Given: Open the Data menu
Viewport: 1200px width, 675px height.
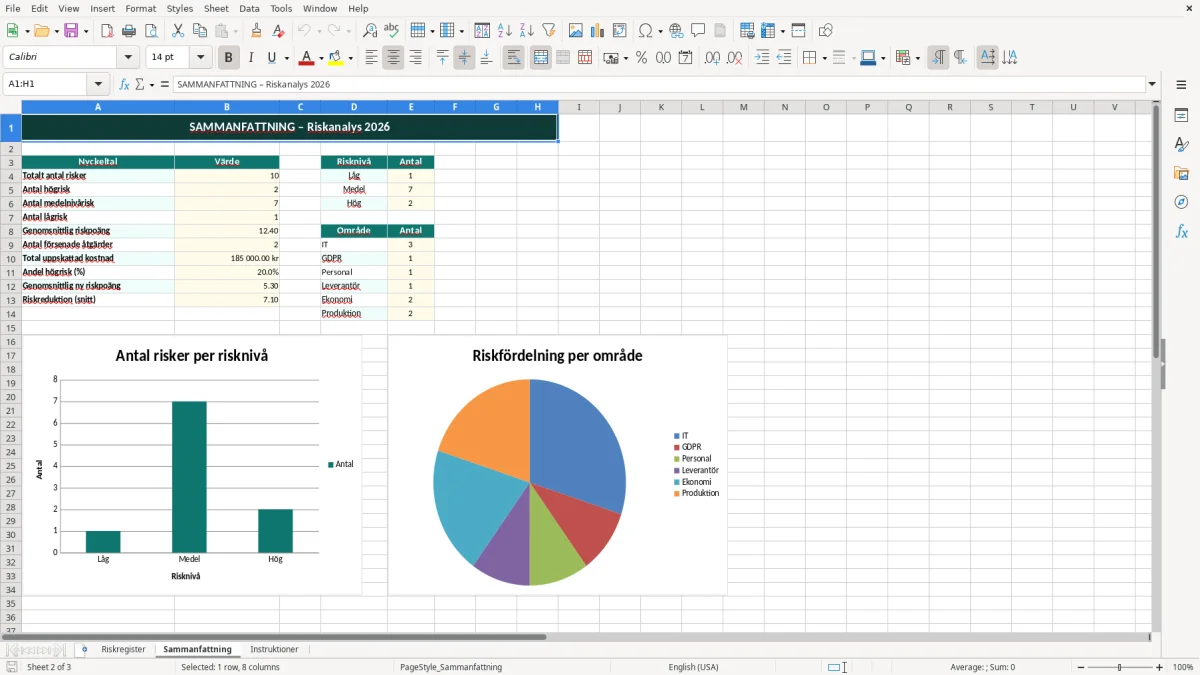Looking at the screenshot, I should [x=249, y=8].
